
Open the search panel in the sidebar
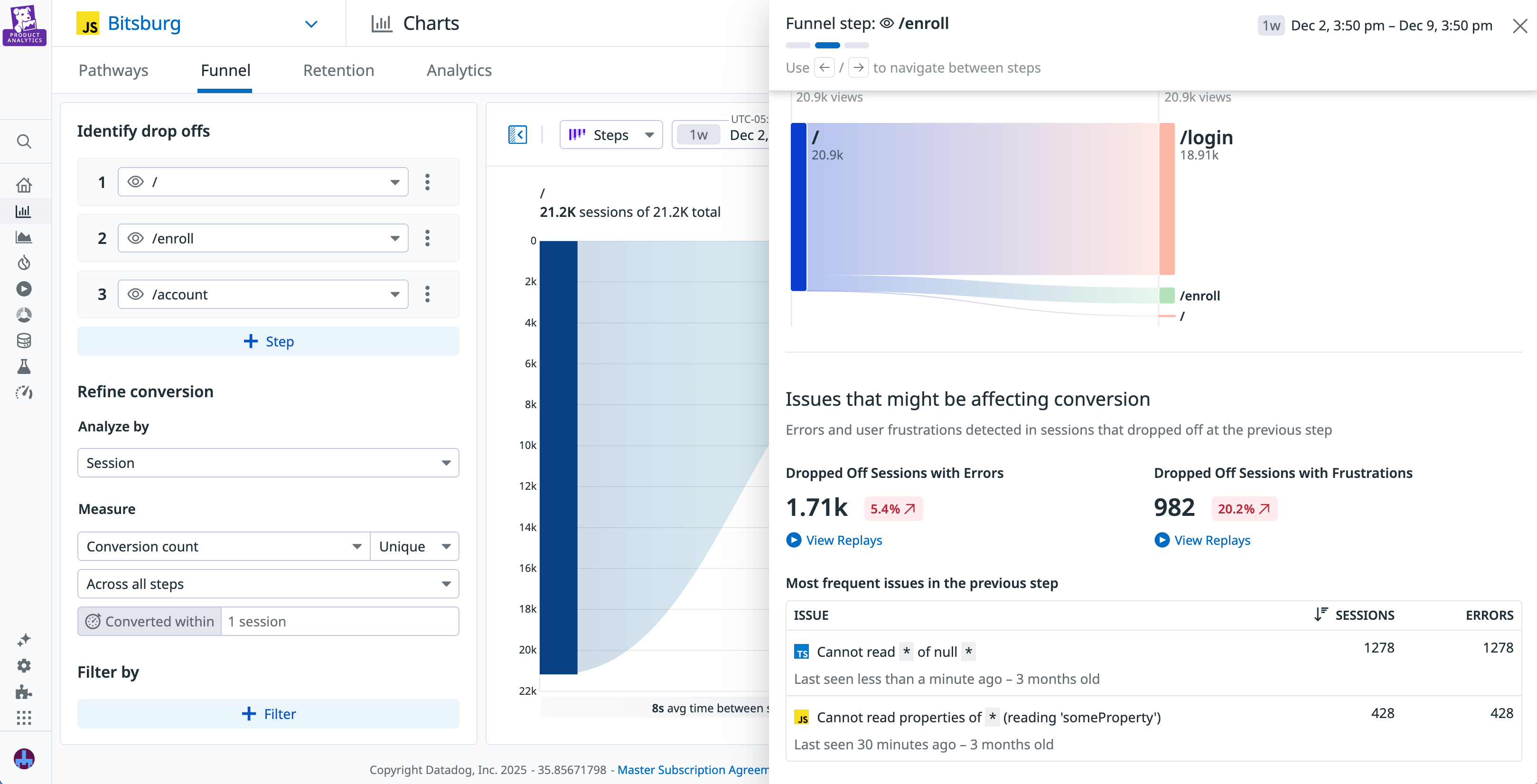point(24,141)
